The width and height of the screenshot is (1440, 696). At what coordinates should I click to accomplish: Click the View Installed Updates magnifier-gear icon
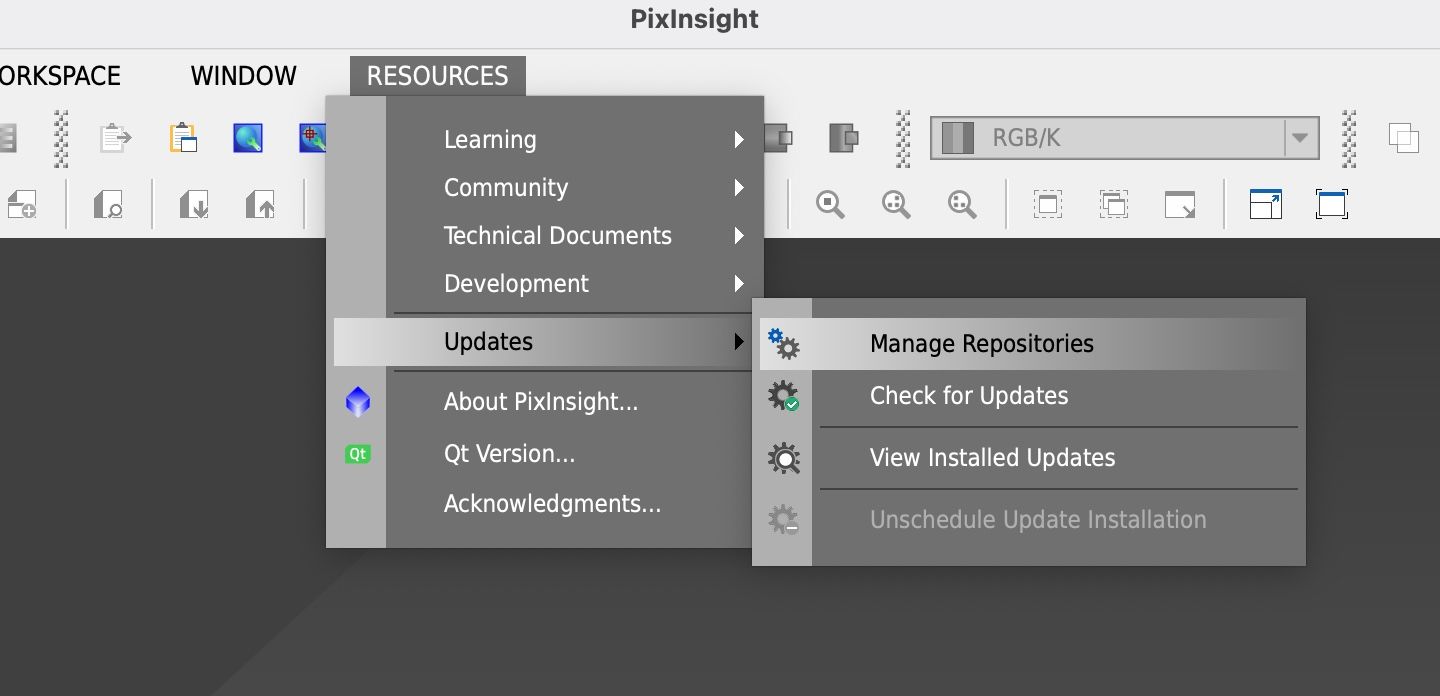783,458
